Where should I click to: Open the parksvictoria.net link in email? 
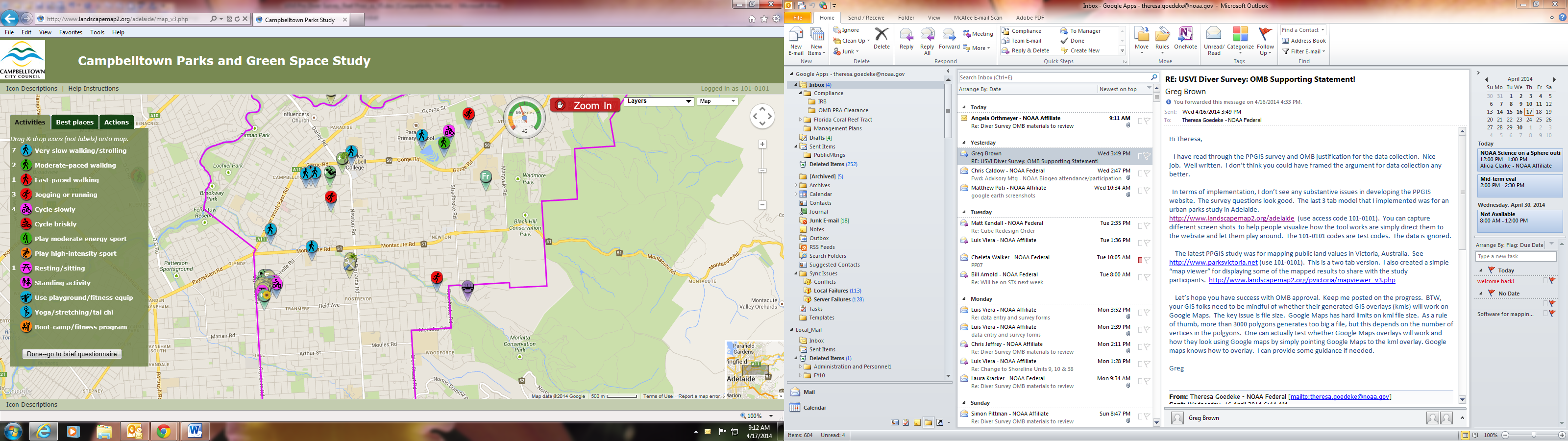pyautogui.click(x=1213, y=263)
